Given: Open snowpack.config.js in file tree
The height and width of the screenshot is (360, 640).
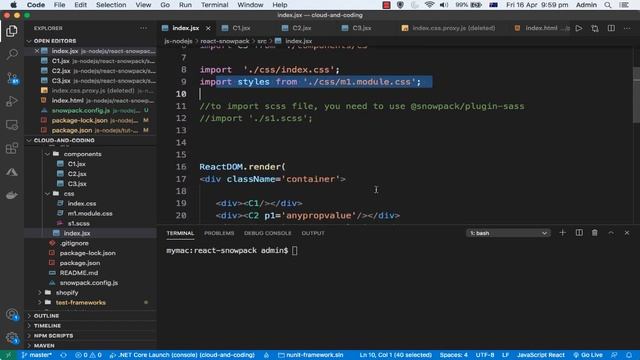Looking at the screenshot, I should coord(89,283).
